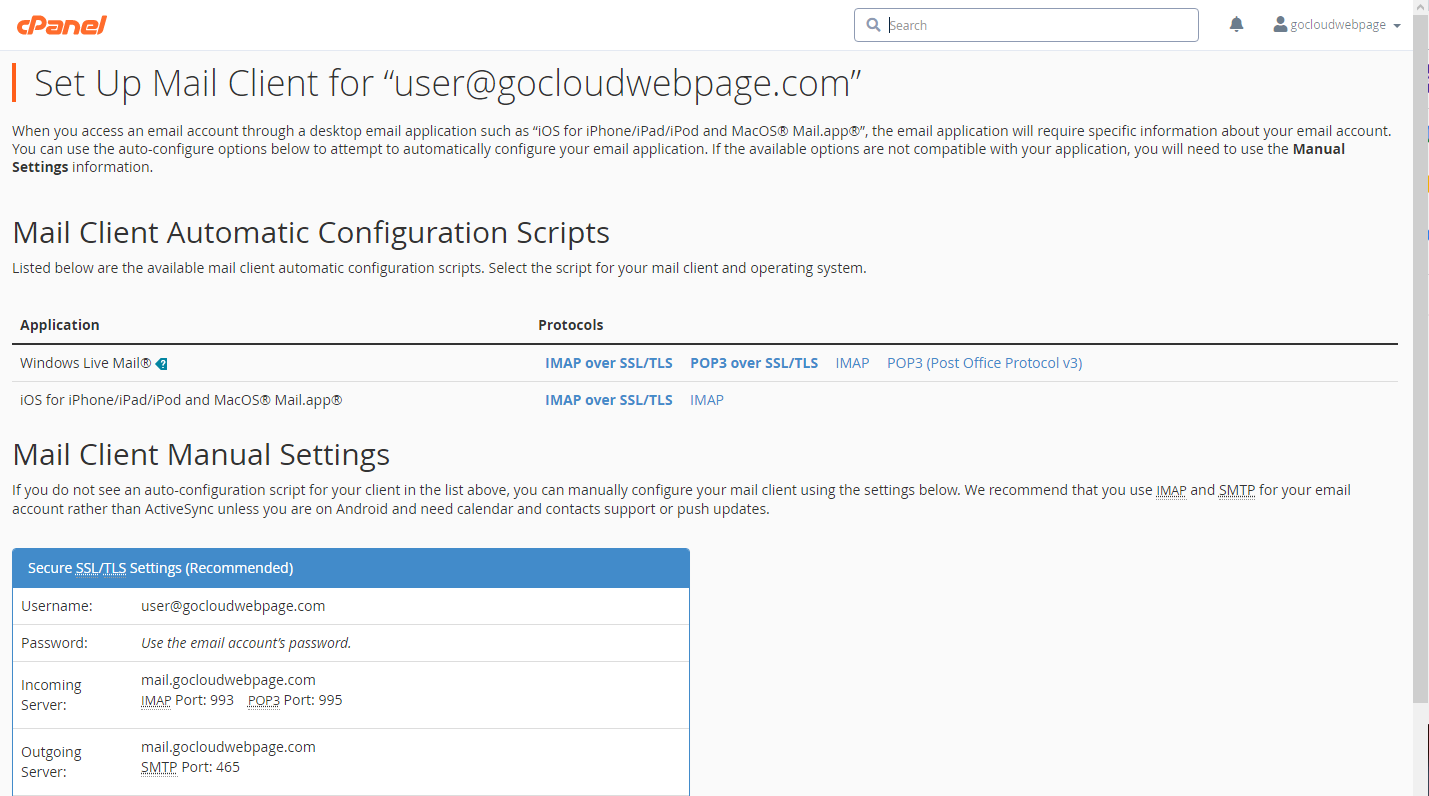Click Secure SSL/TLS Settings panel header

click(351, 568)
